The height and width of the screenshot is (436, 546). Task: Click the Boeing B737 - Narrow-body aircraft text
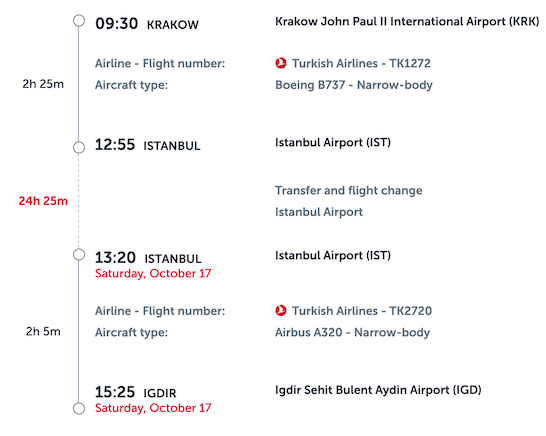(354, 85)
